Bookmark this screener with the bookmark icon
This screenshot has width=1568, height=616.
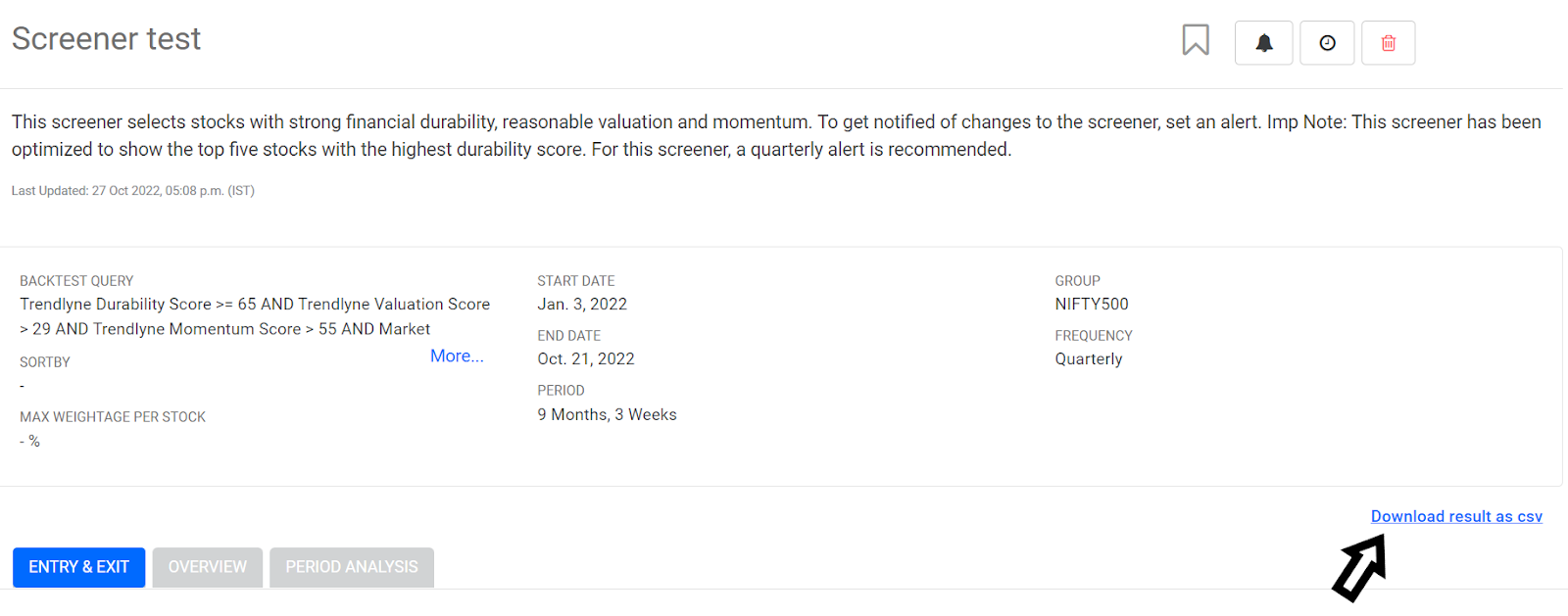1196,40
